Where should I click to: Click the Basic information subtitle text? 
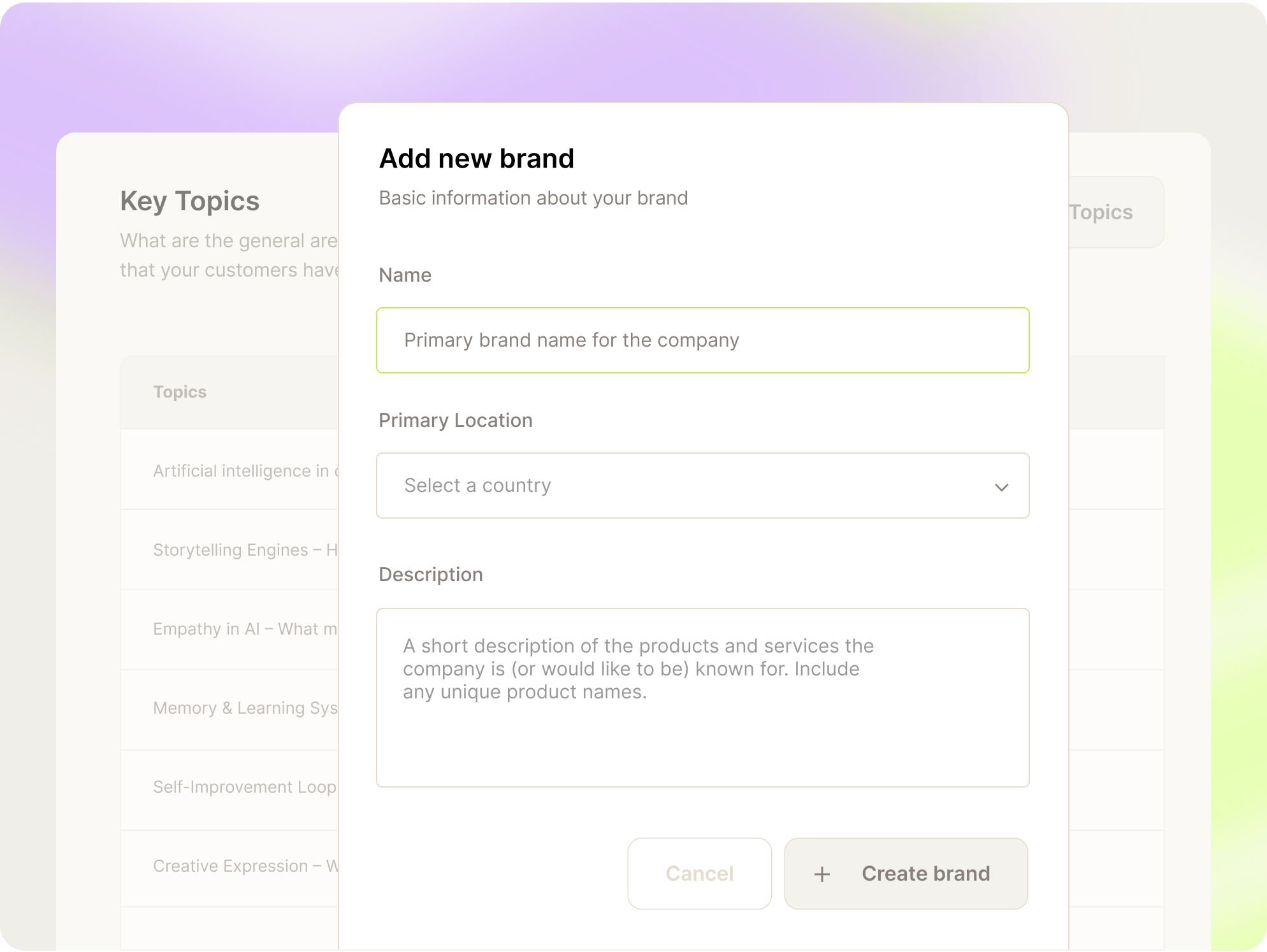point(533,198)
